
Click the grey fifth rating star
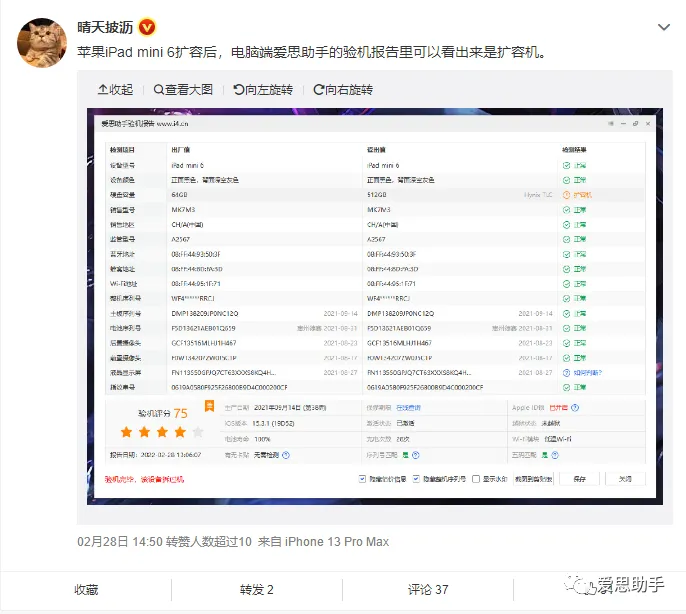click(x=198, y=432)
